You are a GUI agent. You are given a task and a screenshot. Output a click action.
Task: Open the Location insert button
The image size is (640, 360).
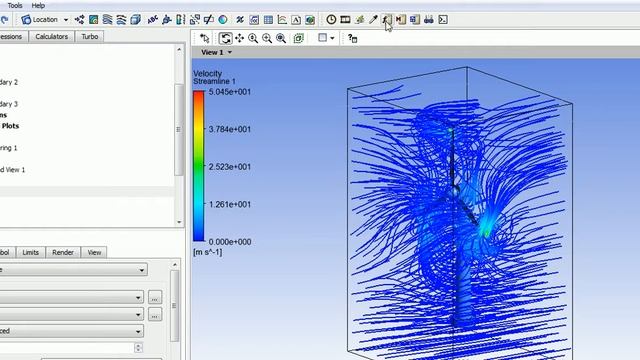tap(40, 20)
